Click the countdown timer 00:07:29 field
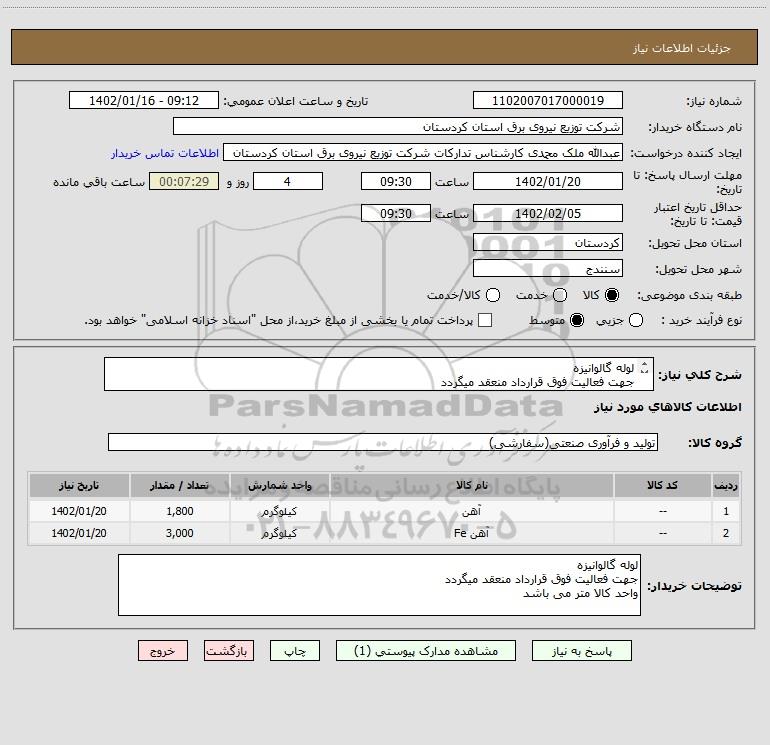 click(x=184, y=181)
